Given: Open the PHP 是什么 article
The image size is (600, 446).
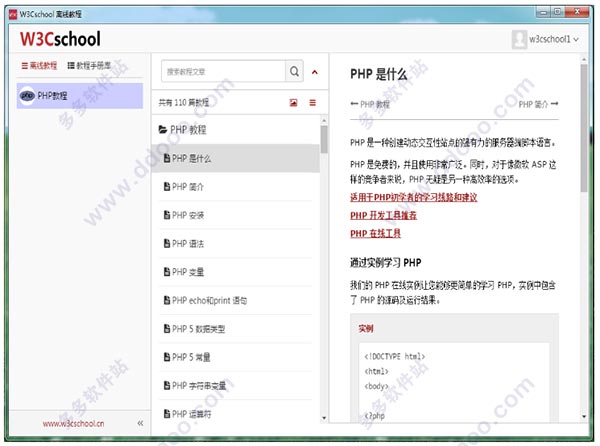Looking at the screenshot, I should click(x=236, y=158).
